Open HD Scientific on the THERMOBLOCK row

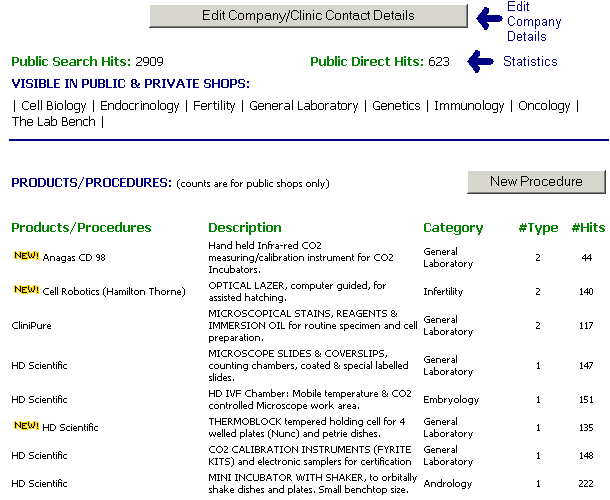(70, 428)
